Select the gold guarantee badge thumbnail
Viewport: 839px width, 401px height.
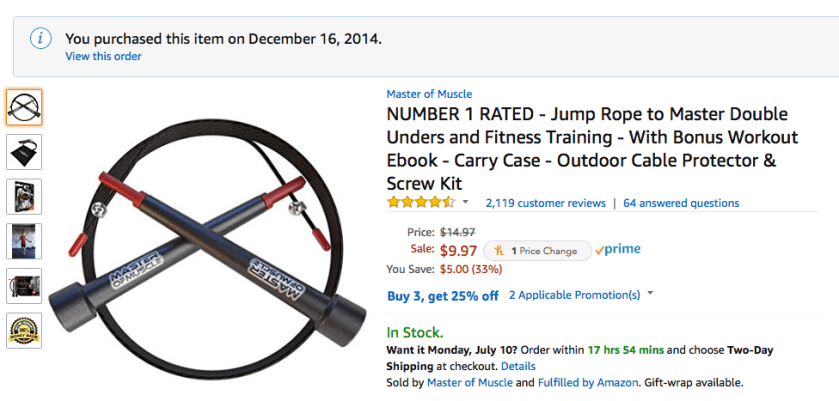(24, 330)
